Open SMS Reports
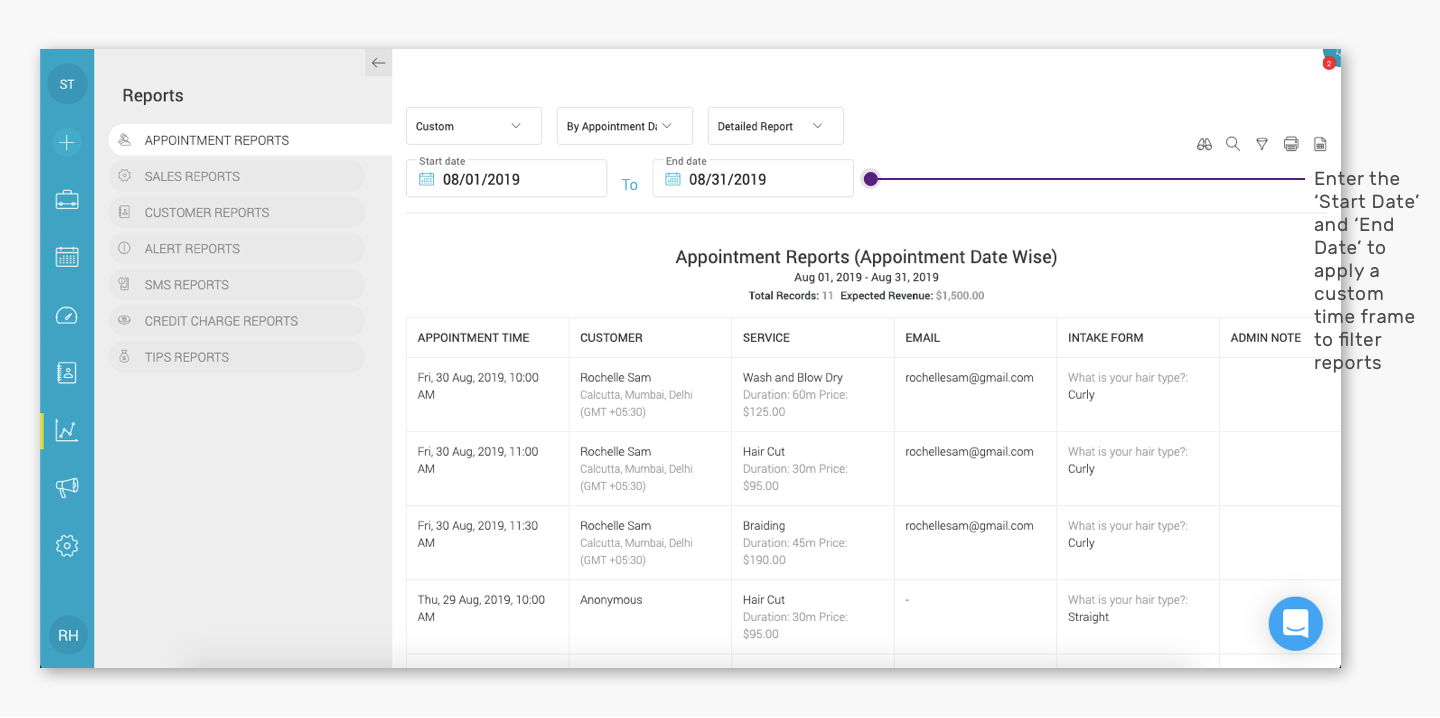The width and height of the screenshot is (1440, 718). click(237, 284)
